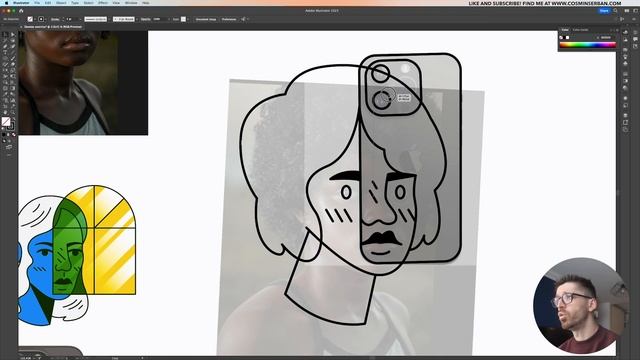The image size is (640, 360).
Task: Click the stroke weight input field
Action: point(71,19)
